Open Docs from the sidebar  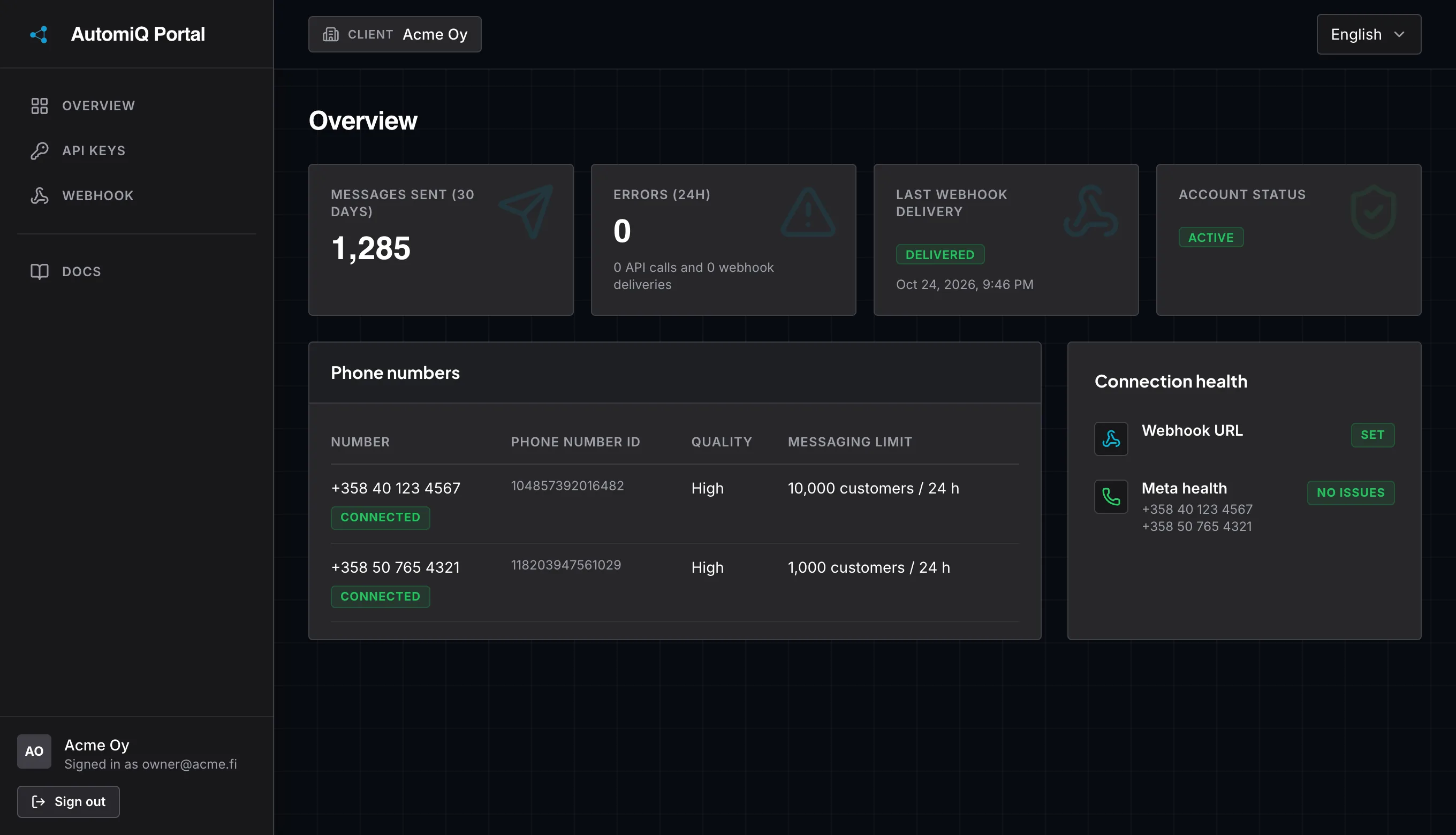click(136, 271)
